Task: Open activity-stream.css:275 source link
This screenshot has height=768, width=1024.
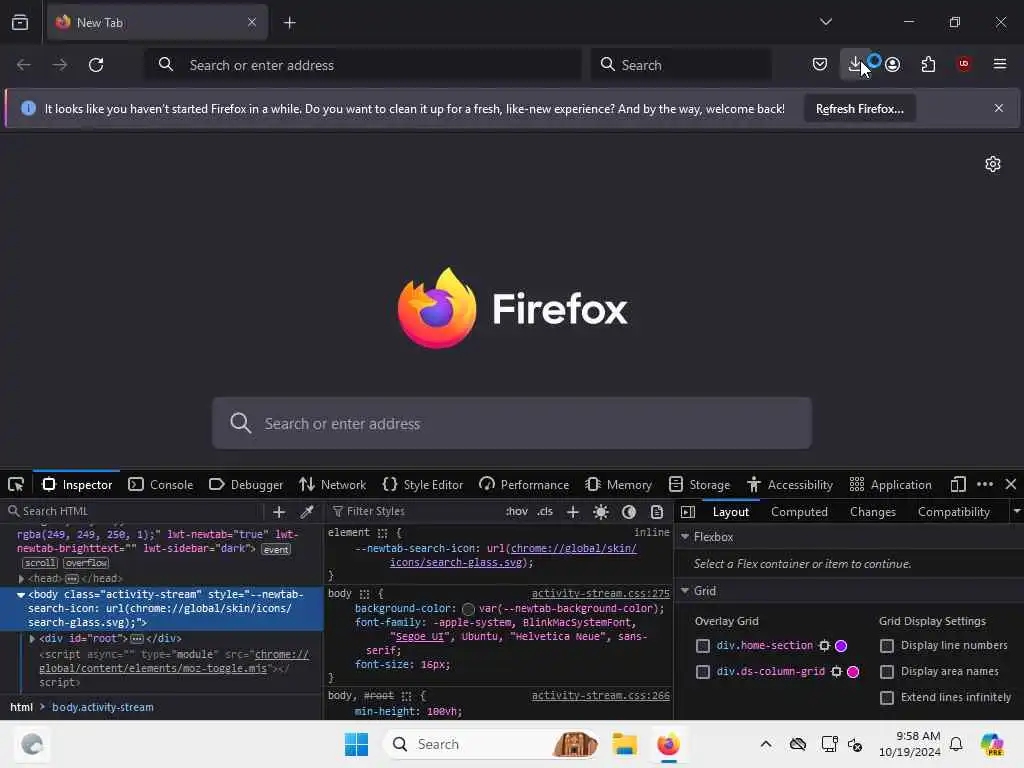Action: [x=600, y=594]
